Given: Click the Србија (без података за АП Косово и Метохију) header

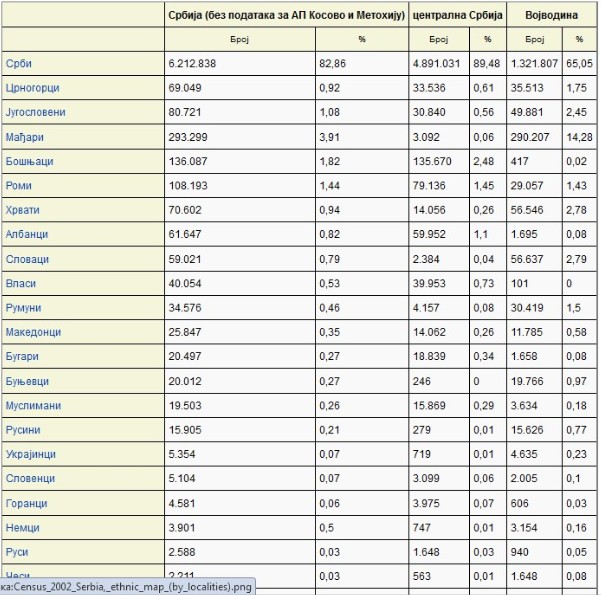Looking at the screenshot, I should point(286,15).
